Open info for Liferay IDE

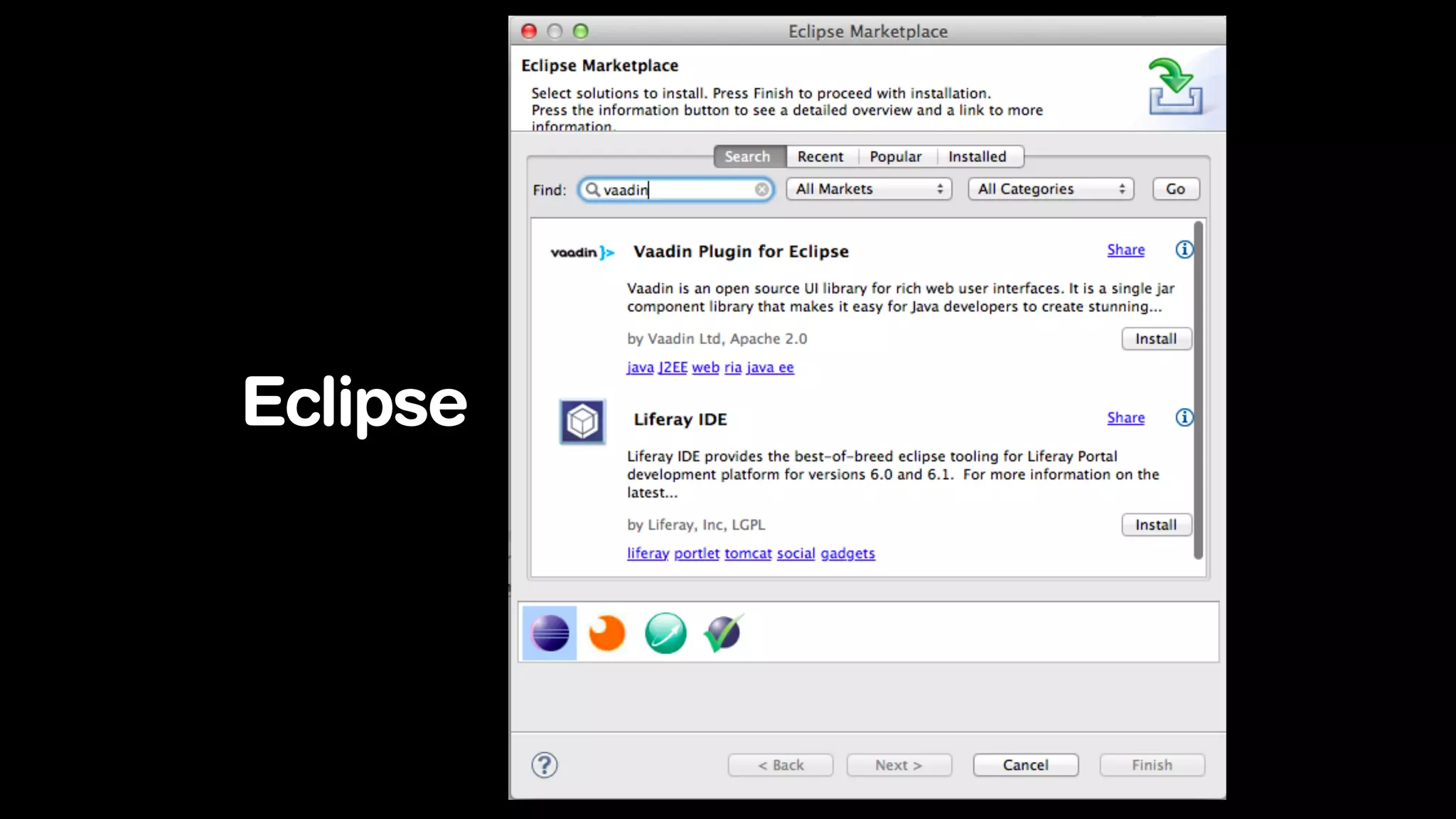[1184, 417]
